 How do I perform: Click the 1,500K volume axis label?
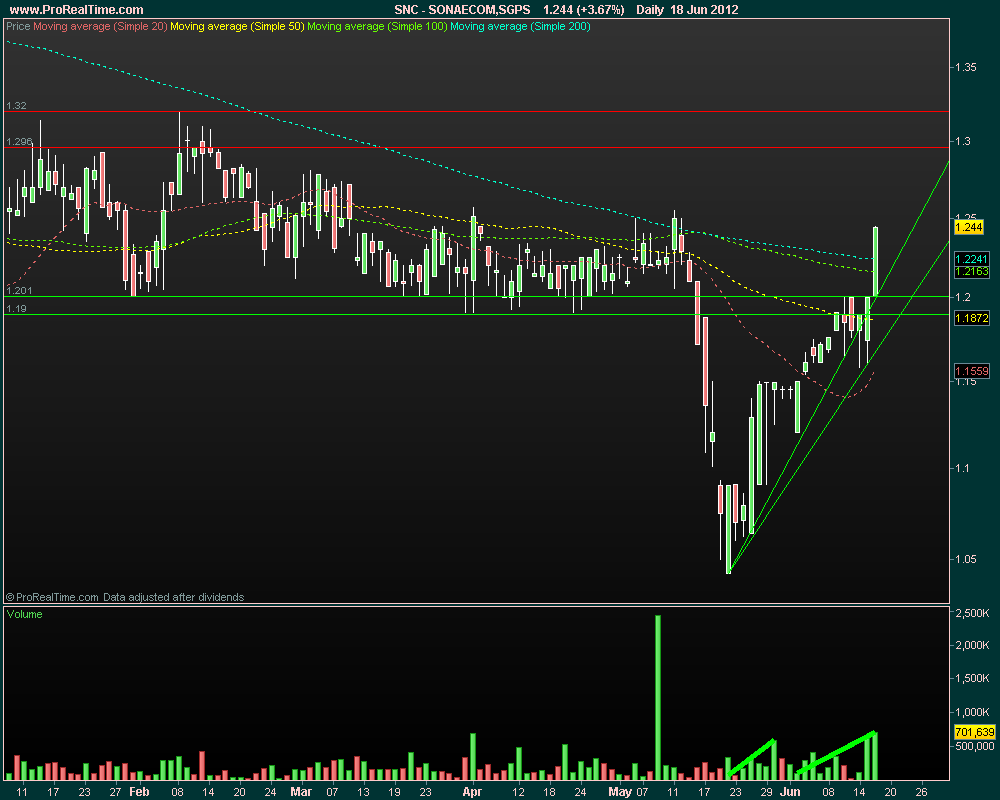pos(973,678)
